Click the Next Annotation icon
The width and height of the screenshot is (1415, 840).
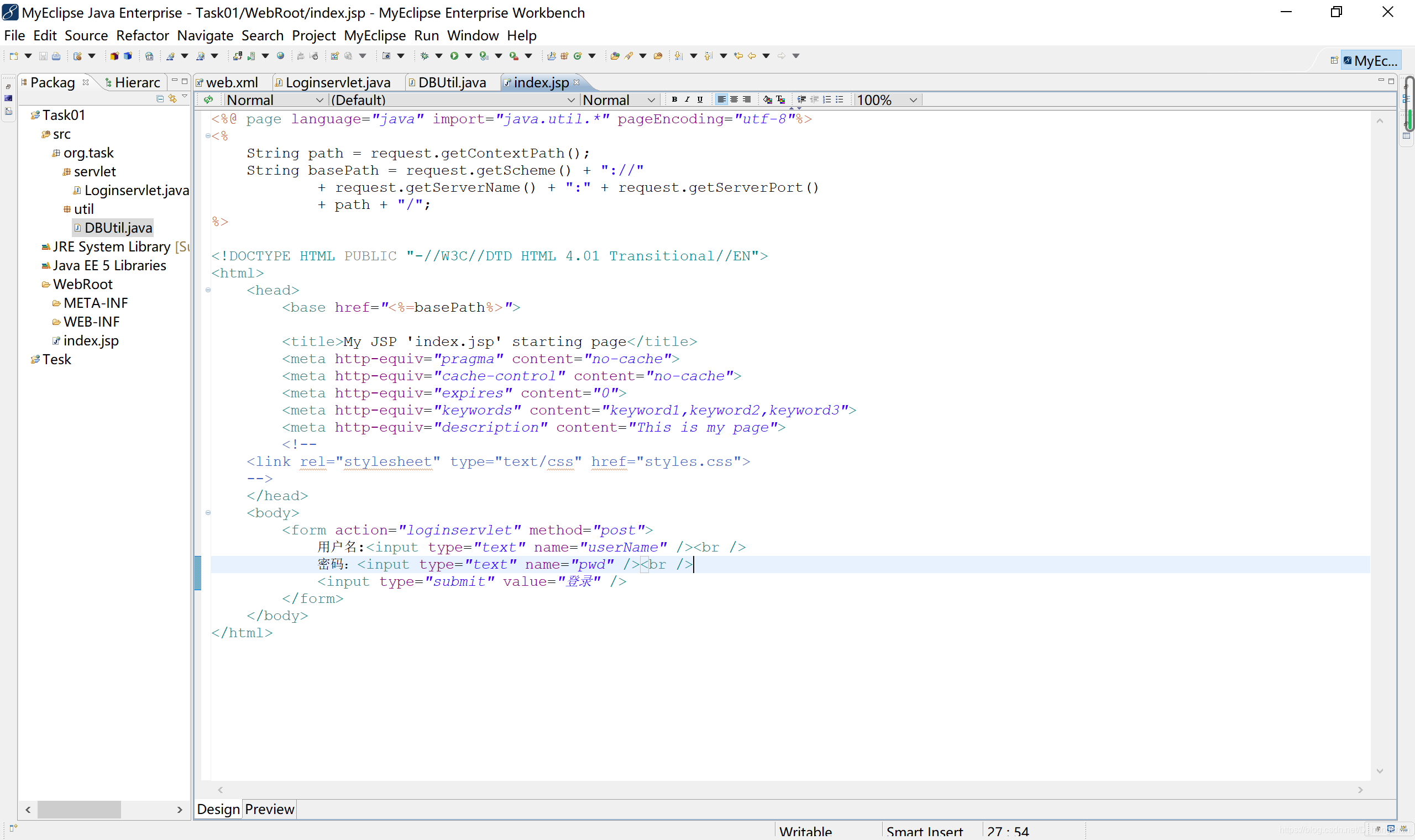pos(678,56)
